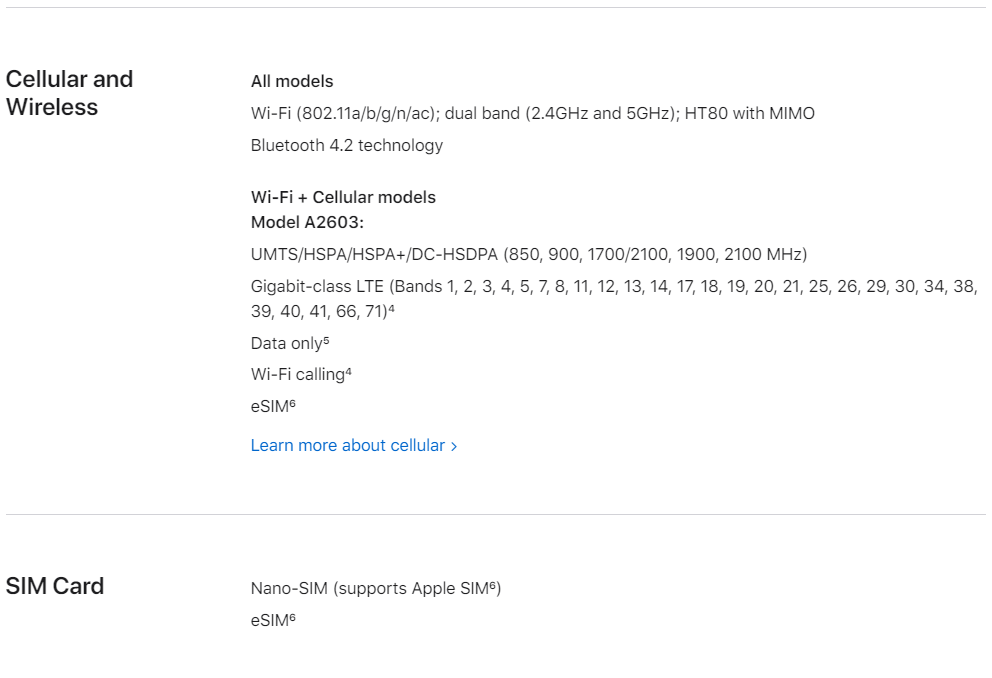Screen dimensions: 992x678
Task: Click footnote 6 beside Apple SIM
Action: tap(493, 585)
